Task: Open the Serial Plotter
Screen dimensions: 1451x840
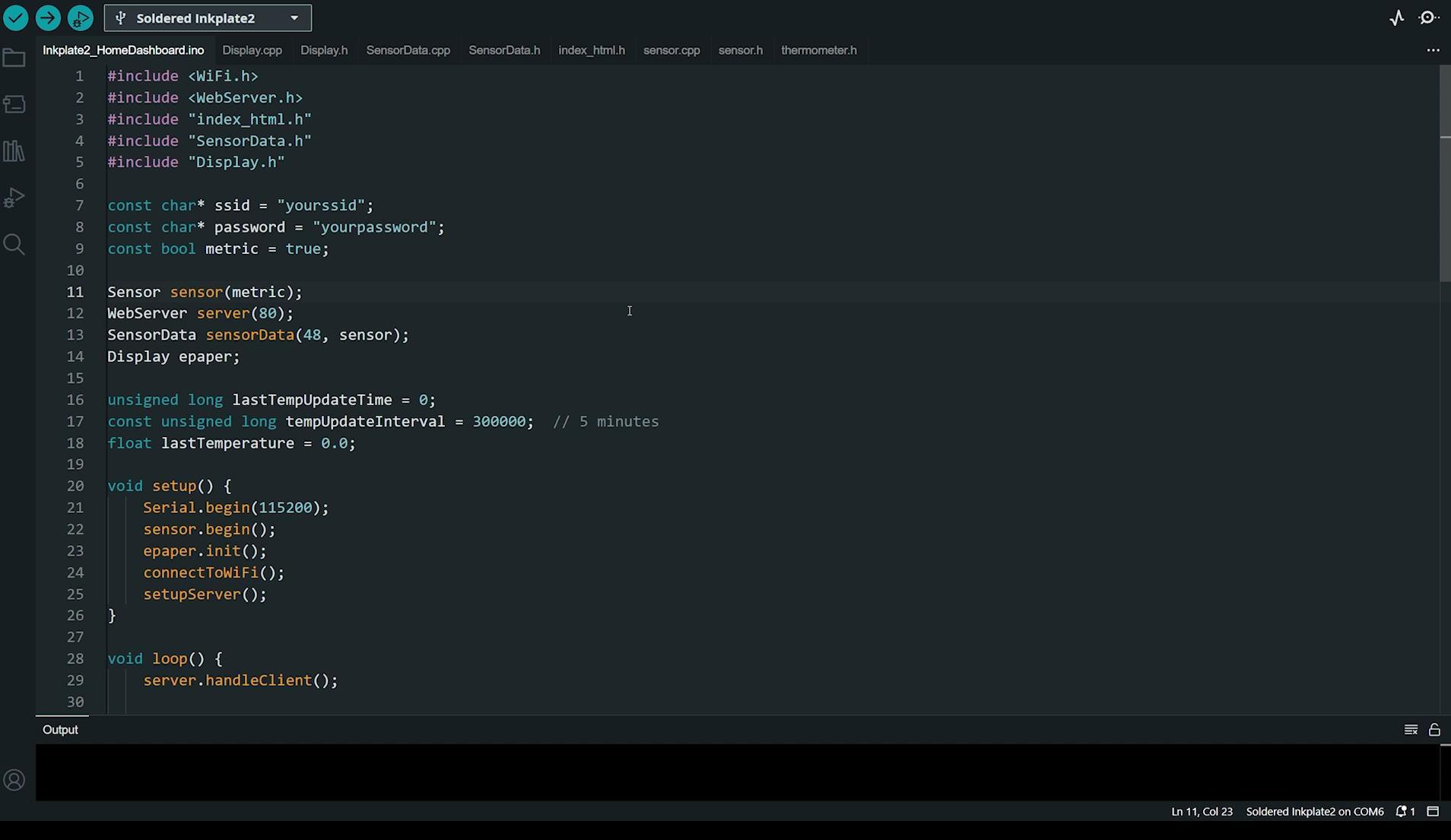Action: (x=1396, y=18)
